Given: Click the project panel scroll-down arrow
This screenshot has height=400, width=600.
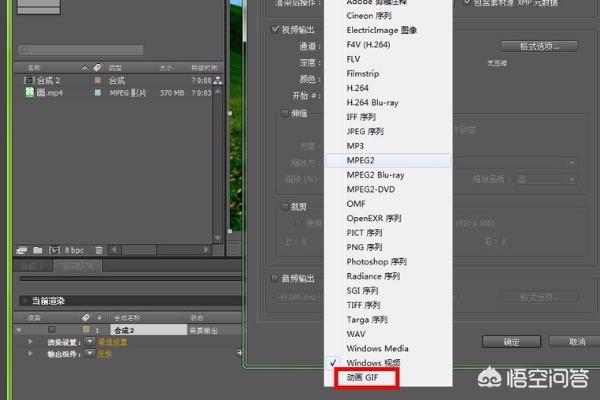Looking at the screenshot, I should tap(218, 238).
